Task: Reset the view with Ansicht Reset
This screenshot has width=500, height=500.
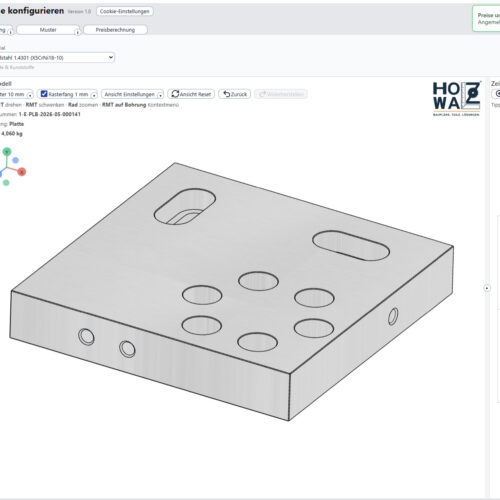Action: (191, 94)
